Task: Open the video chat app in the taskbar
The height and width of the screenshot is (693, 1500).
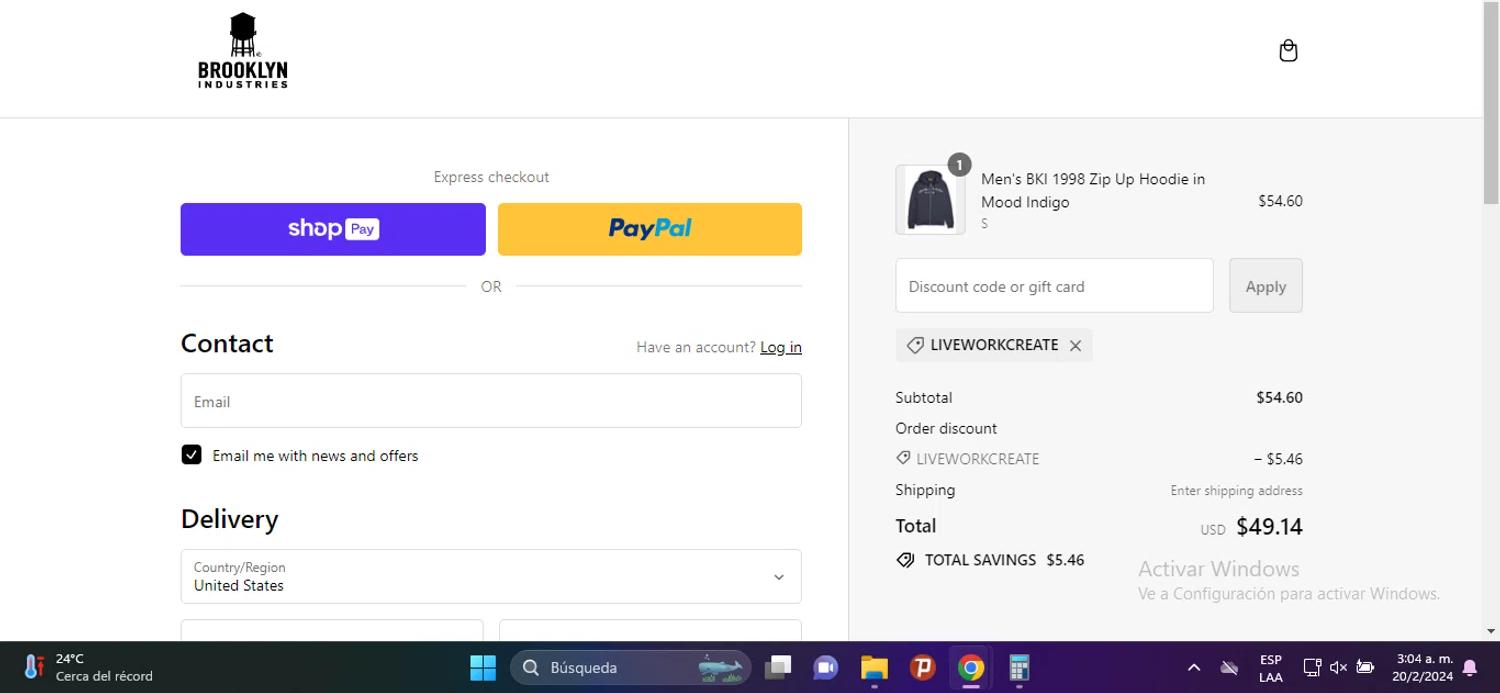Action: pos(826,667)
